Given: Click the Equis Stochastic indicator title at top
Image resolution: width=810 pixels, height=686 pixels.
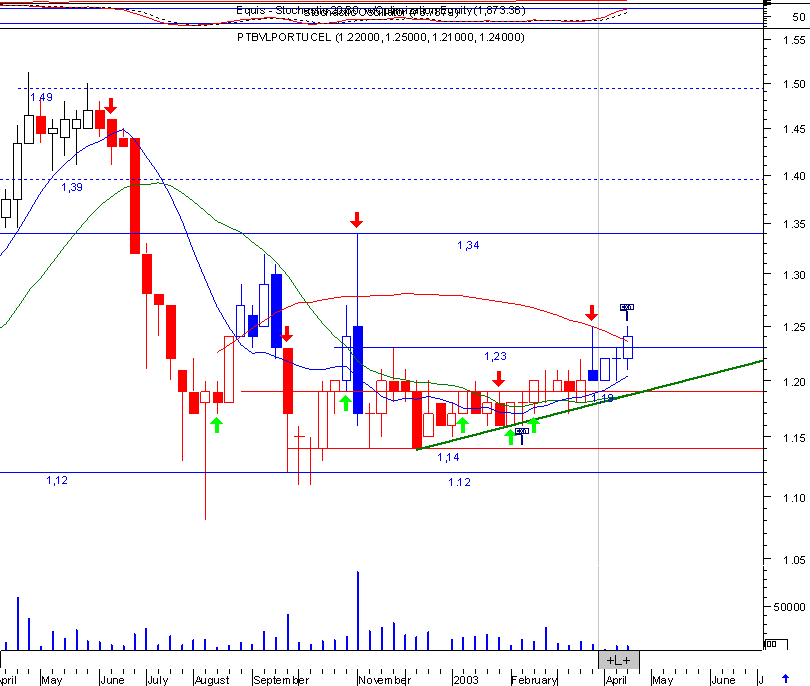Looking at the screenshot, I should [381, 10].
